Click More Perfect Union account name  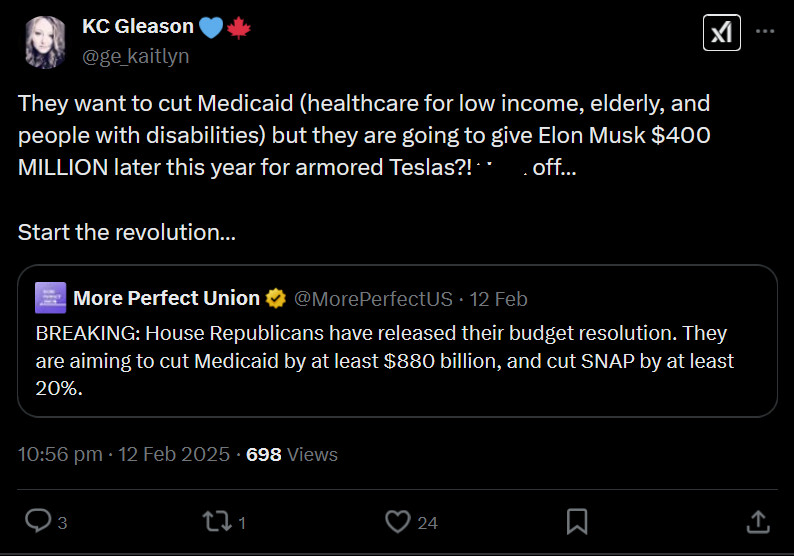tap(166, 298)
